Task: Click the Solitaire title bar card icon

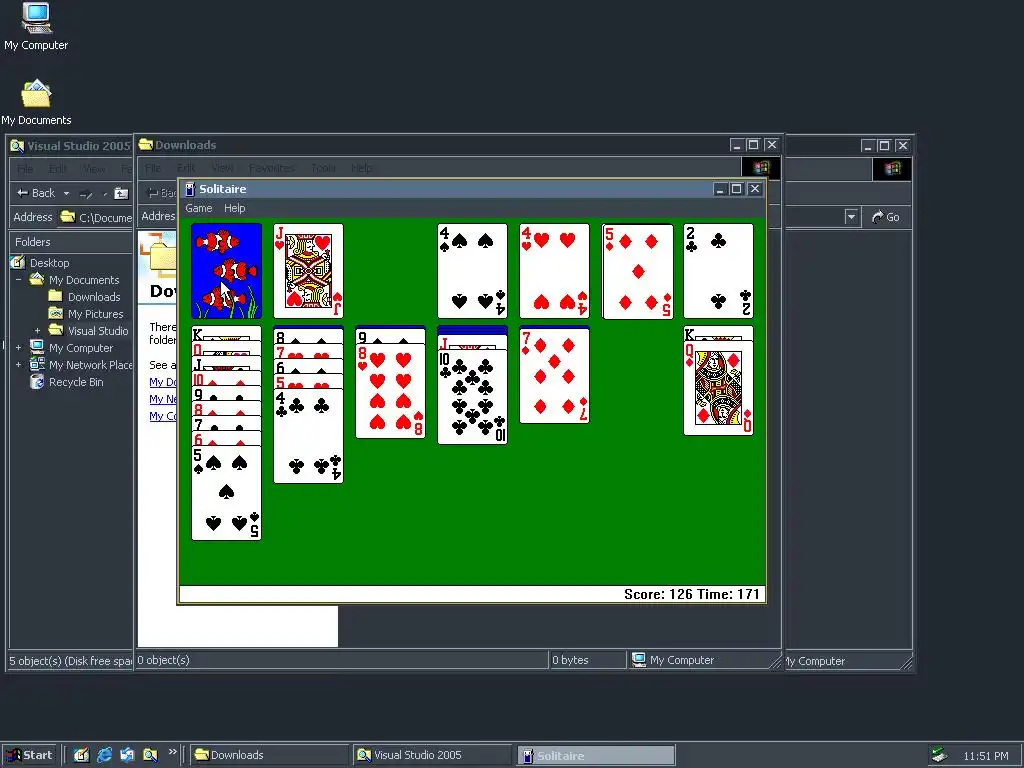Action: (189, 189)
